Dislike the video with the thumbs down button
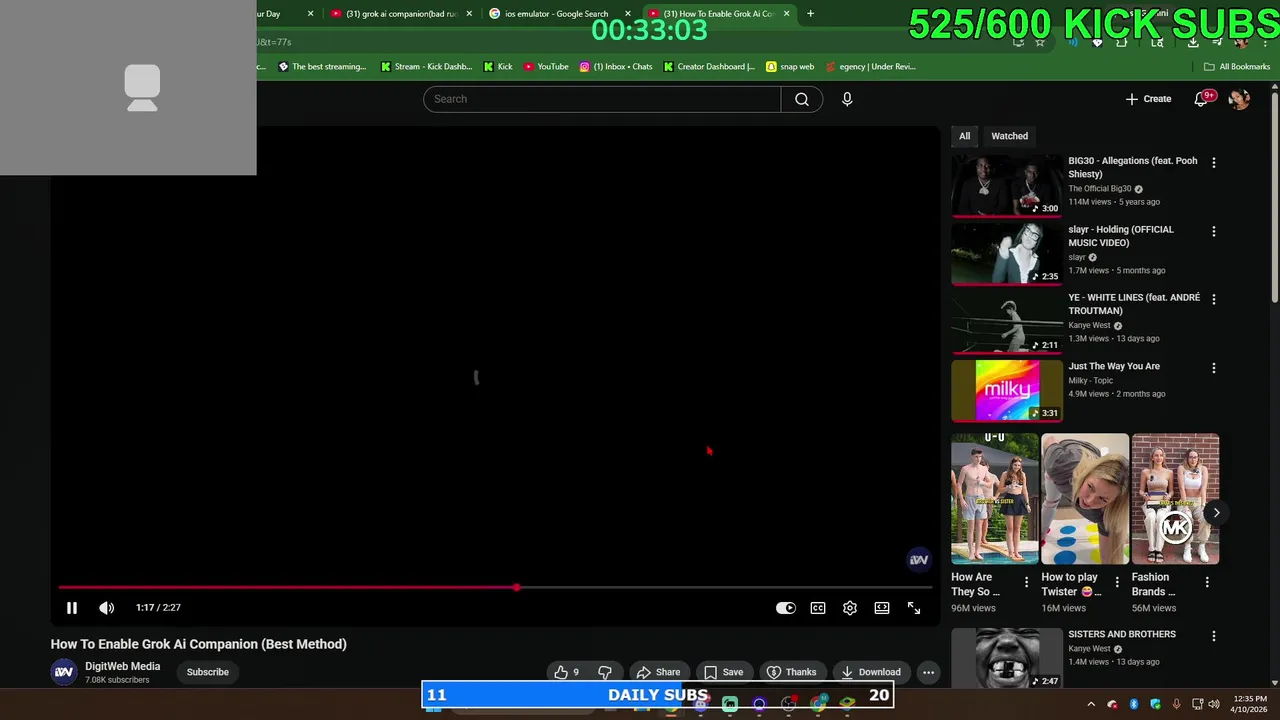The height and width of the screenshot is (720, 1280). (604, 672)
